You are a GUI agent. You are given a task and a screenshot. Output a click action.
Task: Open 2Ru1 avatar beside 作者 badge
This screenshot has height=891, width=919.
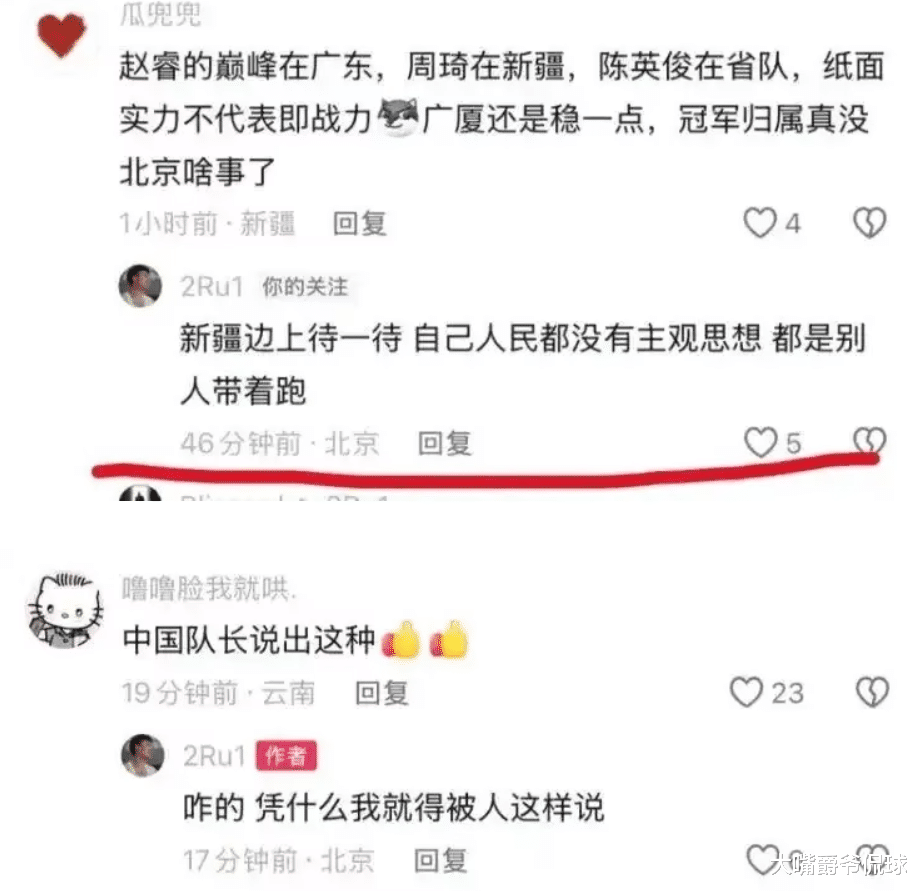point(142,755)
